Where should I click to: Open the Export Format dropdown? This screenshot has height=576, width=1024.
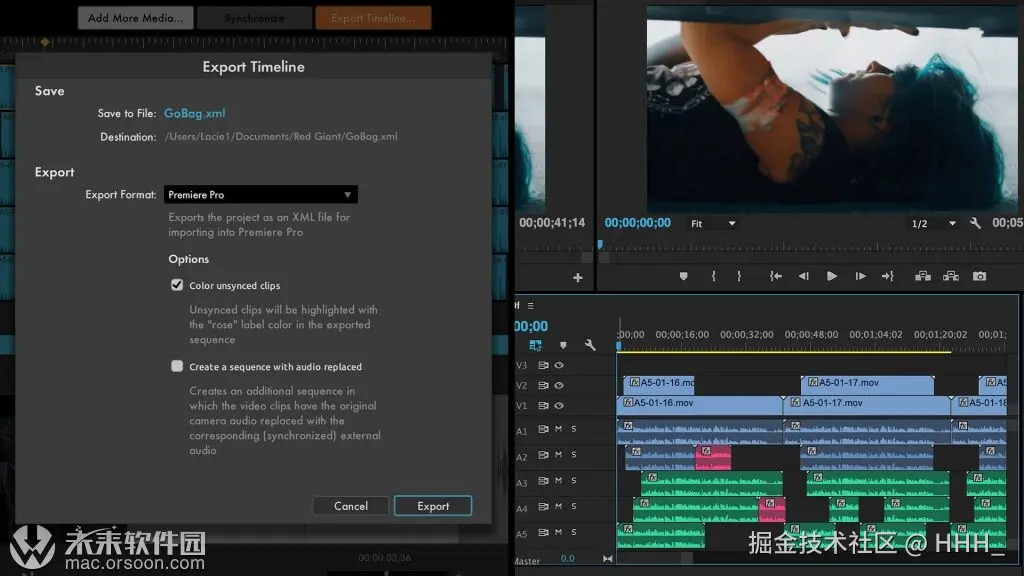pyautogui.click(x=261, y=195)
